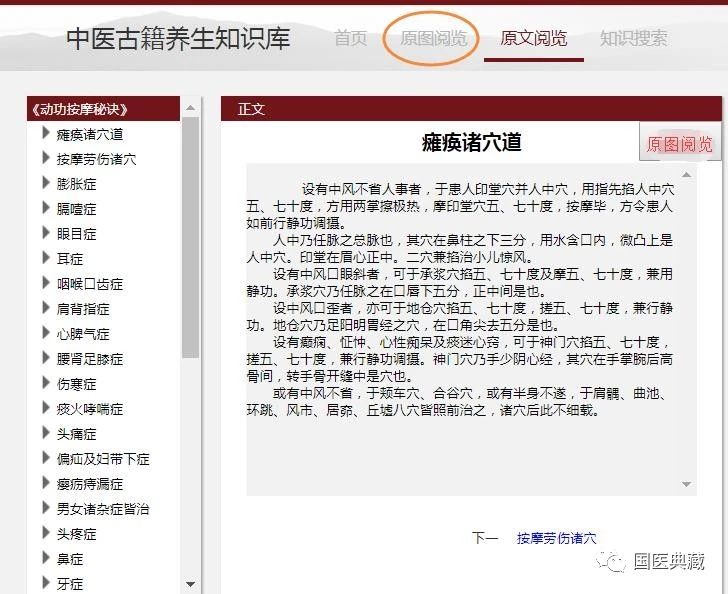Select the 瘫痪诸穴道 chapter entry
This screenshot has width=728, height=594.
(90, 134)
